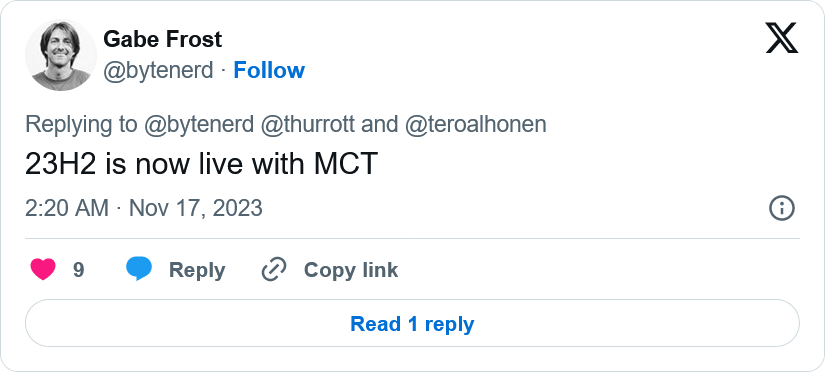This screenshot has width=825, height=372.
Task: Click the @teroalhonen mention
Action: coord(476,125)
